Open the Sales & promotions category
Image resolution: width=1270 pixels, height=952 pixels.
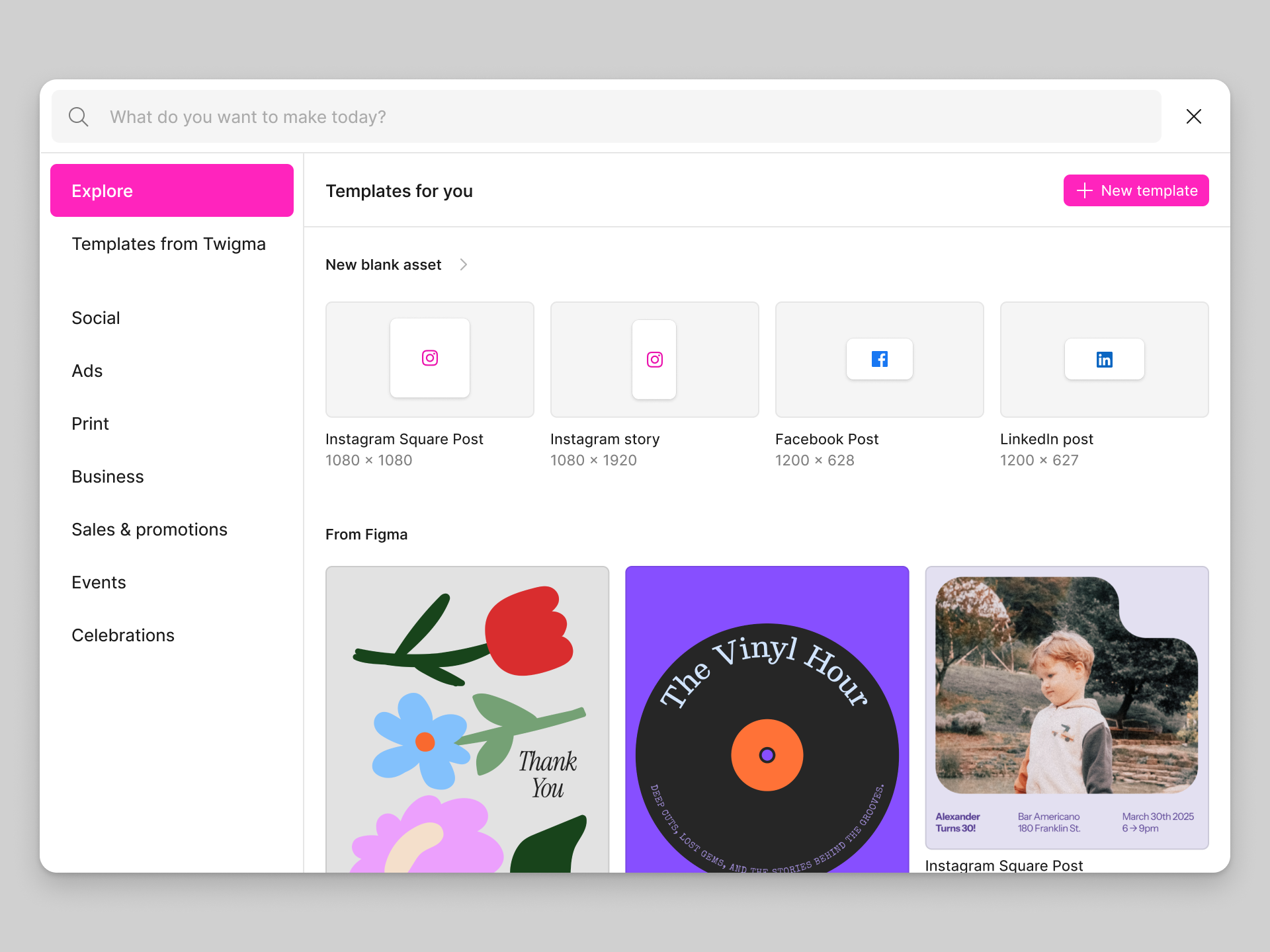coord(149,529)
